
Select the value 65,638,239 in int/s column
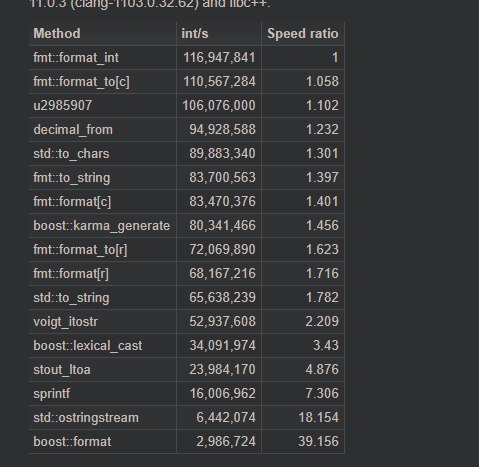(x=222, y=298)
